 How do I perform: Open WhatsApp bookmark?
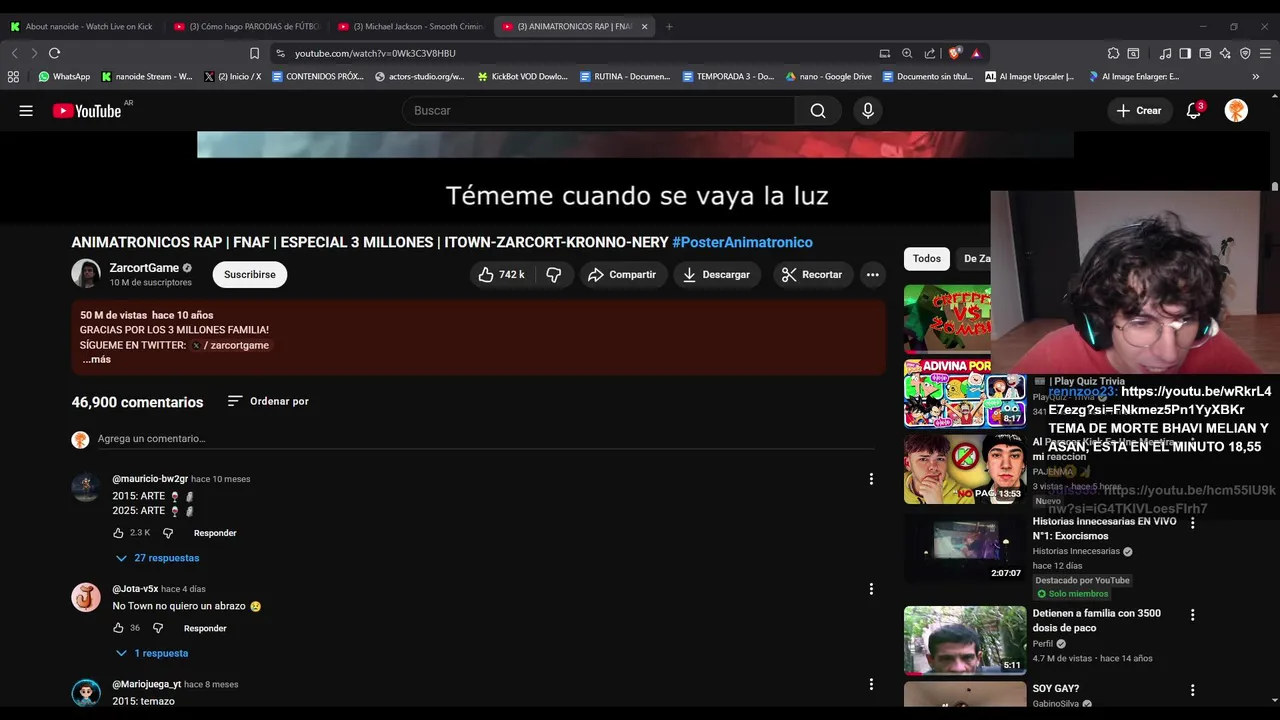64,76
